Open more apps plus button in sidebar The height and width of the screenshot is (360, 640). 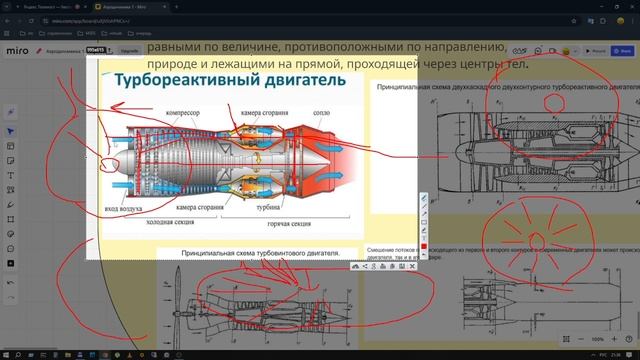[11, 264]
